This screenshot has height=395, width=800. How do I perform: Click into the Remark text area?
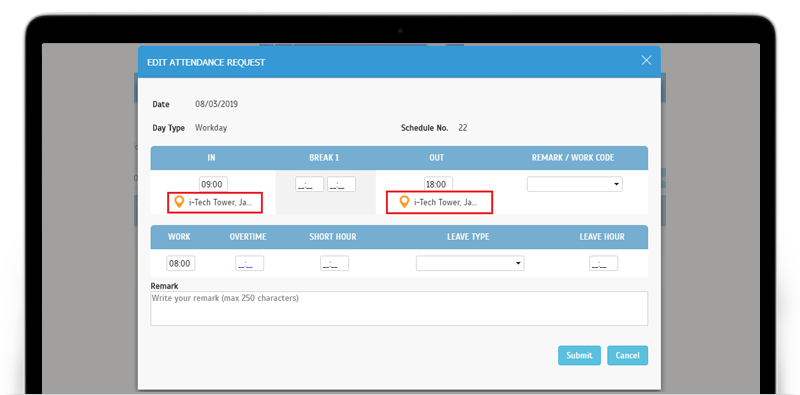click(399, 308)
